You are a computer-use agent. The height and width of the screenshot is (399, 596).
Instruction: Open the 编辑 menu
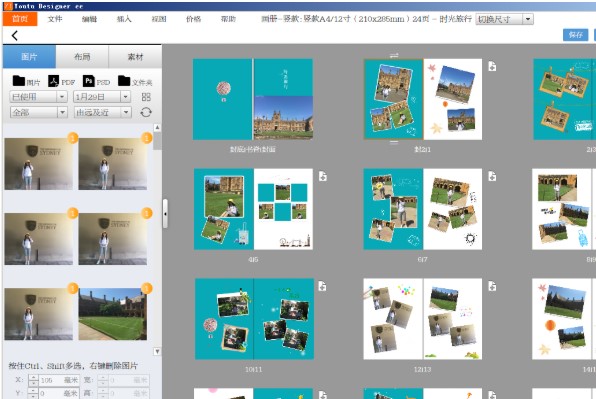tap(89, 19)
